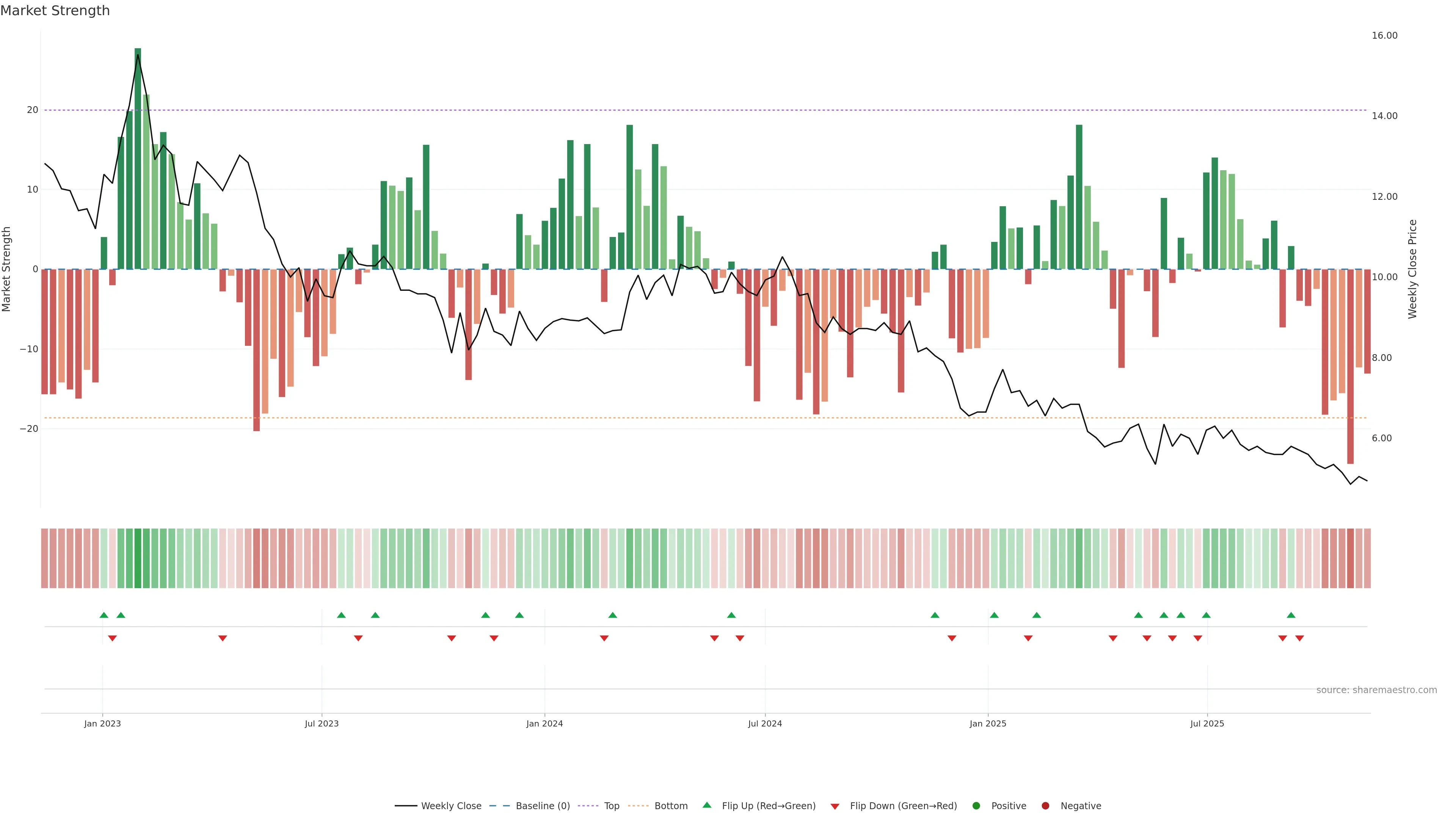Image resolution: width=1456 pixels, height=819 pixels.
Task: Toggle the 'Flip Down (Green→Red)' legend text
Action: coord(903,806)
